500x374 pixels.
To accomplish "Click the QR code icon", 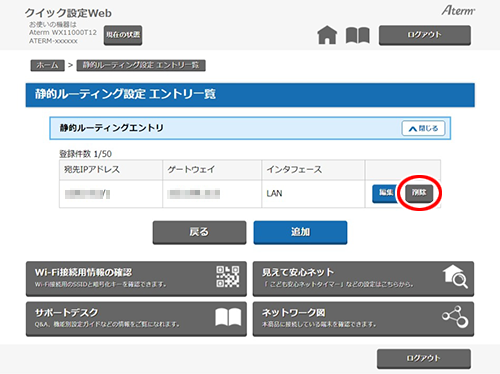I will coord(228,277).
